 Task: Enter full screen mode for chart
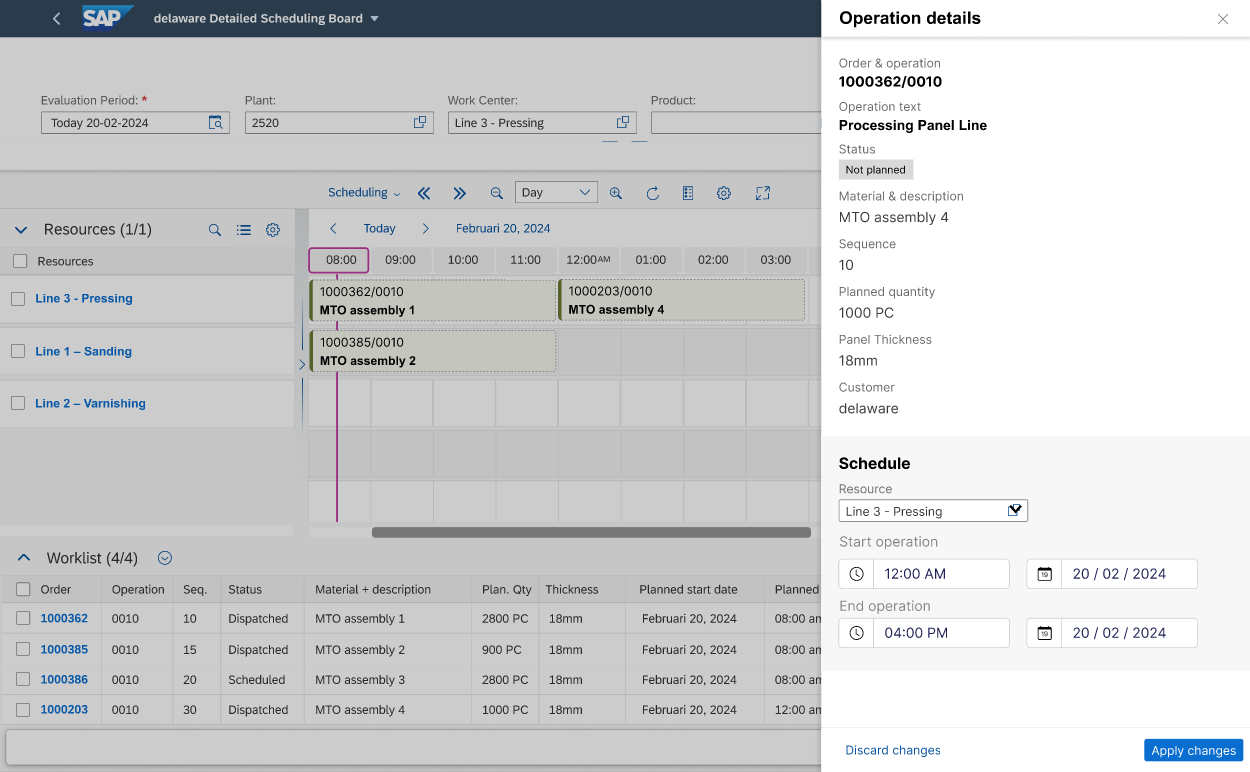click(x=763, y=193)
